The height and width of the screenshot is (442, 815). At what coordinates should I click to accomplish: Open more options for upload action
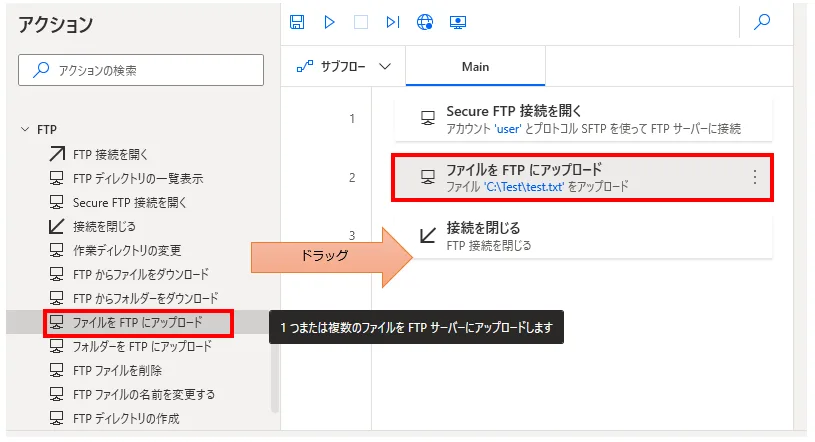click(754, 177)
